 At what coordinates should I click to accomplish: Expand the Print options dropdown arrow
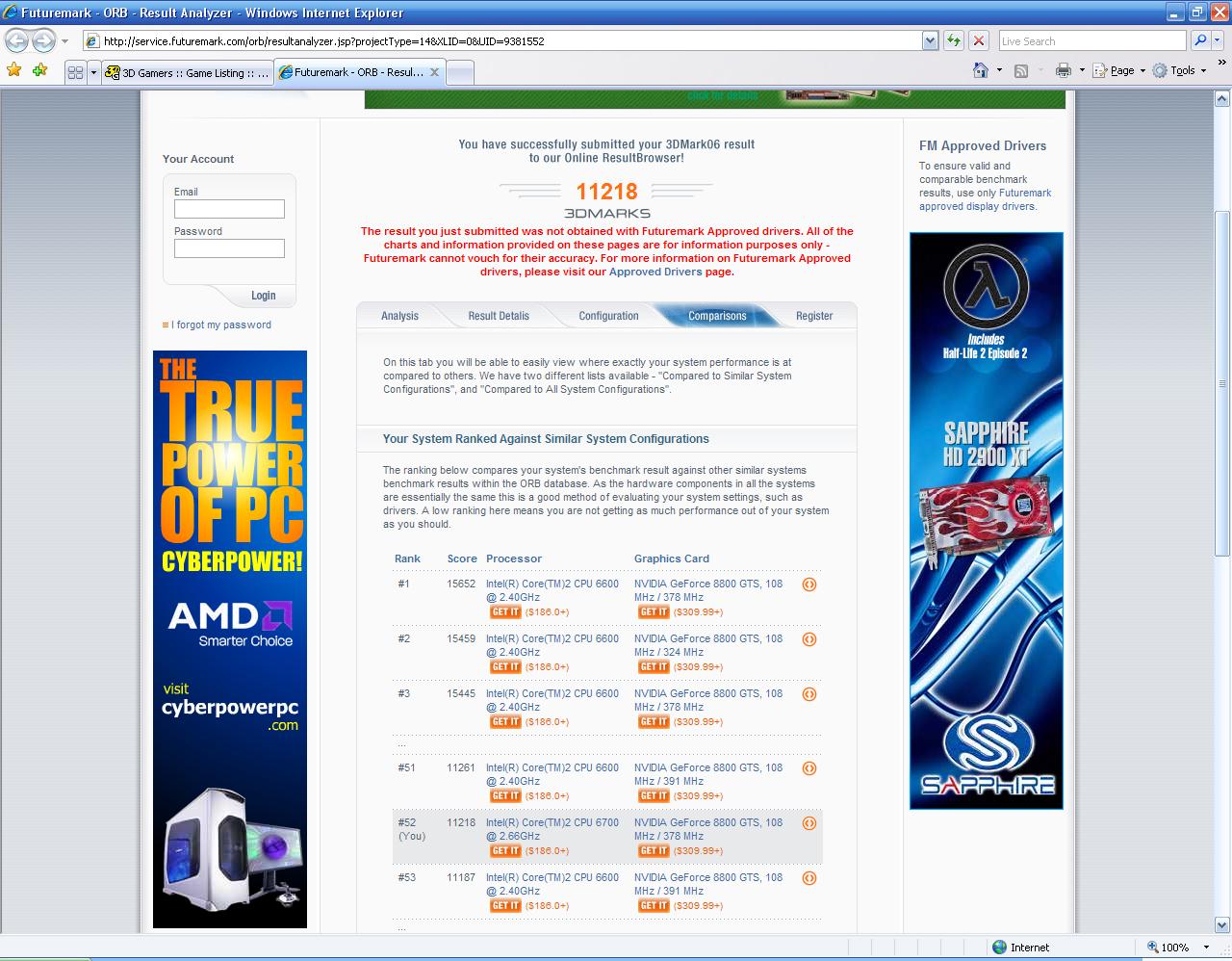(1082, 70)
